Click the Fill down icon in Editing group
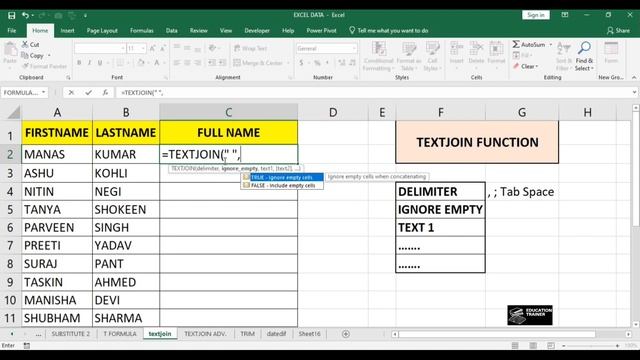This screenshot has height=360, width=640. click(x=516, y=55)
